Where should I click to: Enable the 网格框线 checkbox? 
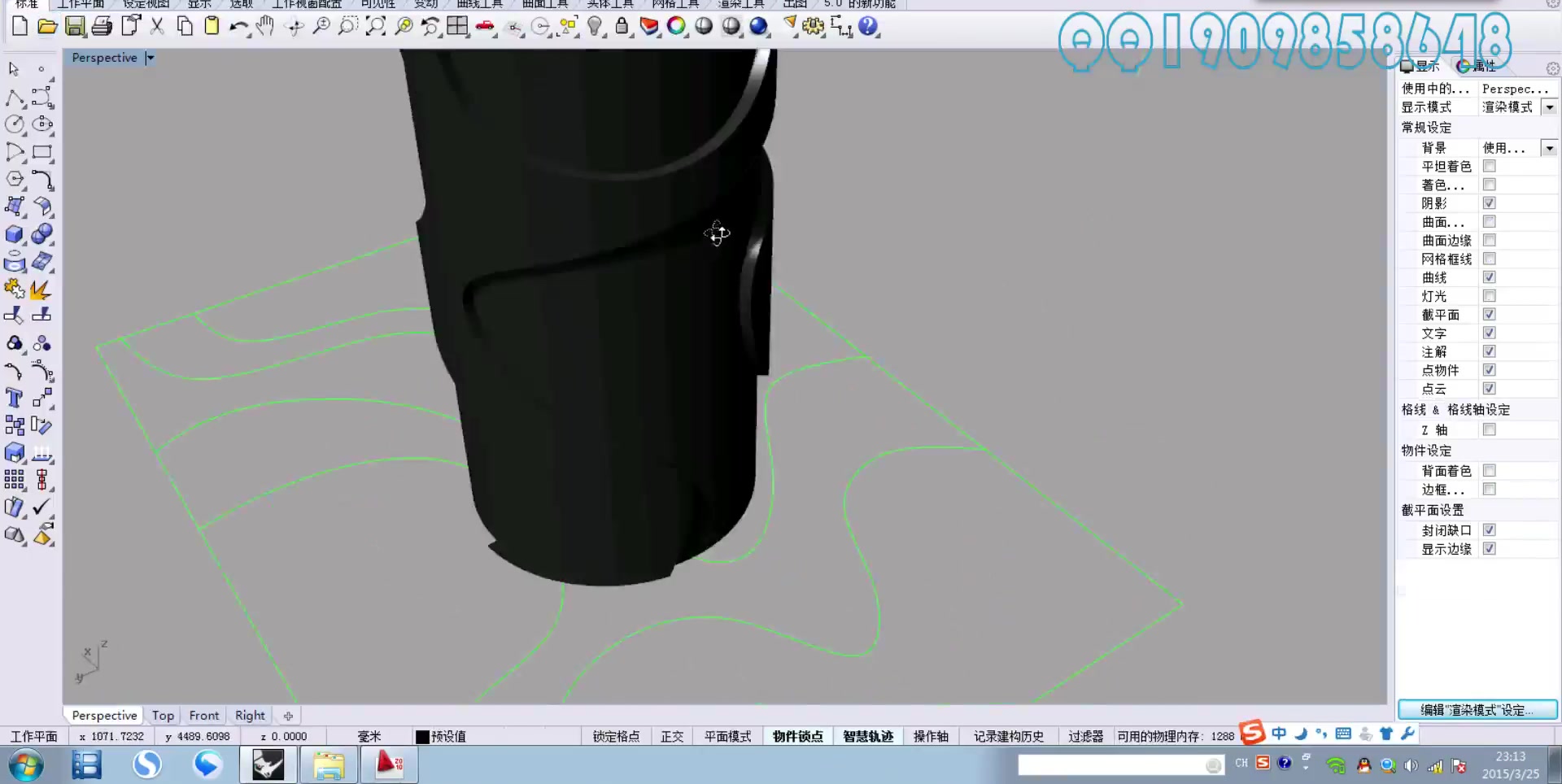coord(1489,259)
